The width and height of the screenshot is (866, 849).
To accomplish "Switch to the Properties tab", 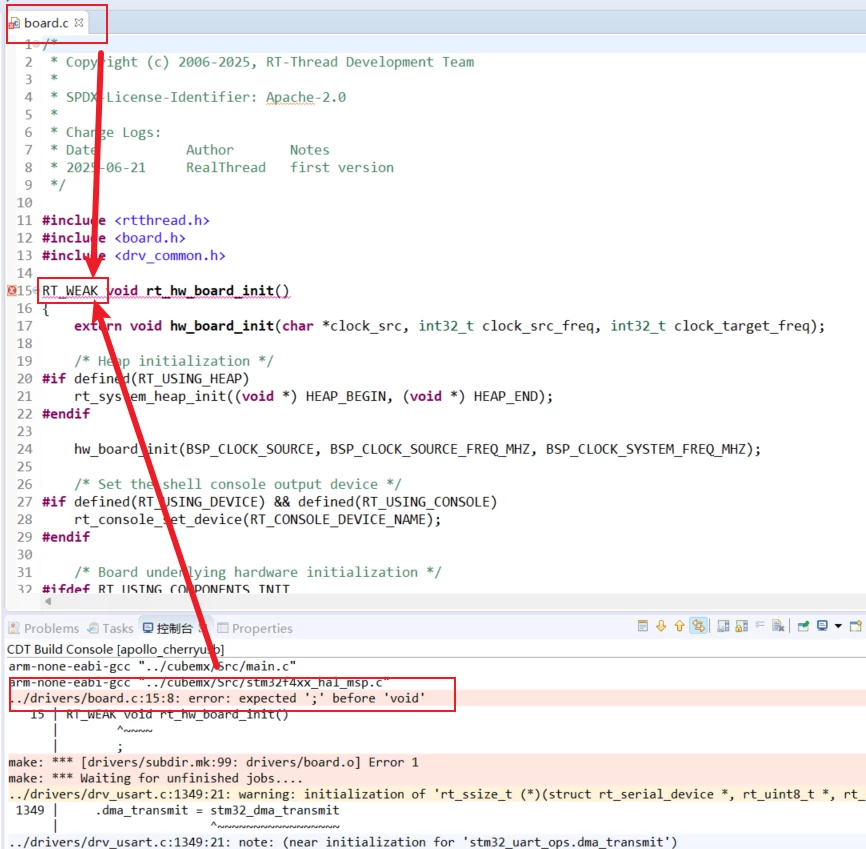I will point(255,628).
